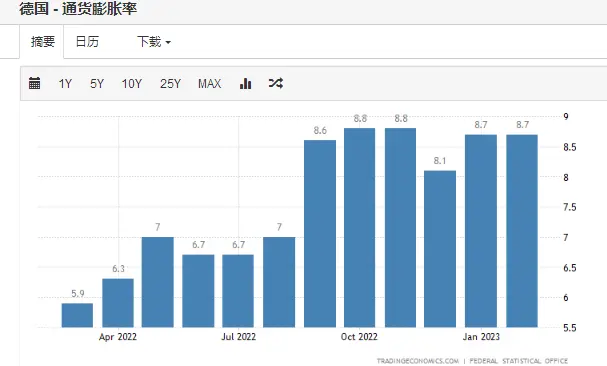Show MAX historical data range
Viewport: 607px width, 366px height.
(209, 84)
